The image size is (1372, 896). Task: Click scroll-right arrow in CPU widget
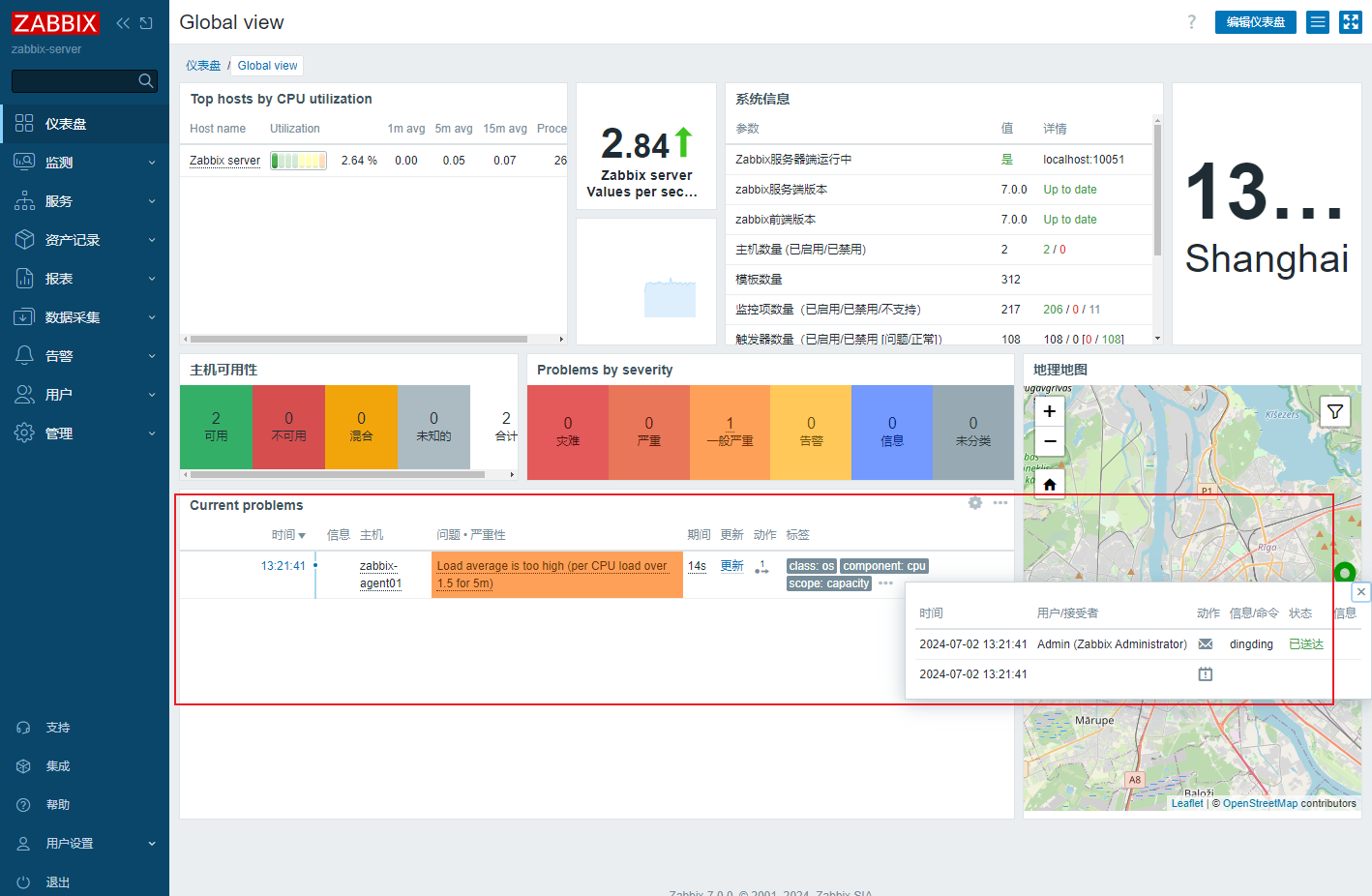coord(561,340)
